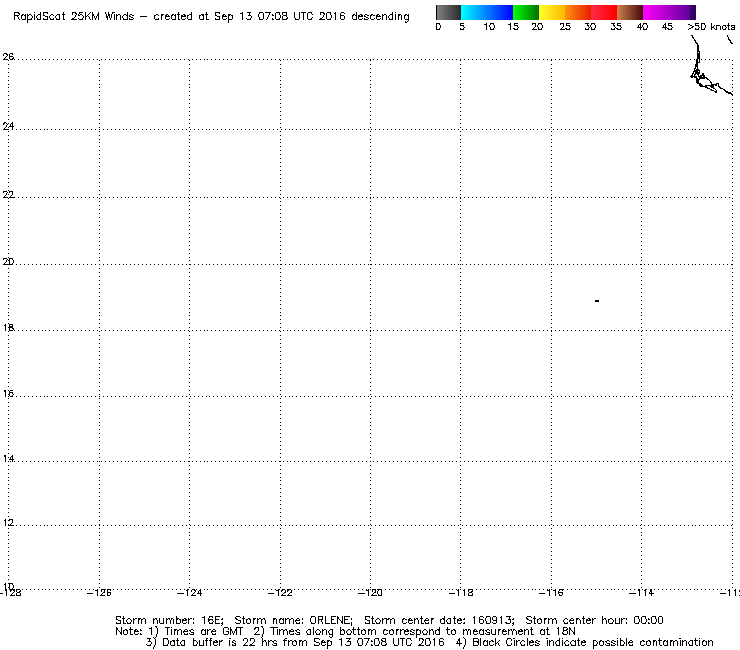Click the longitude label '-124'
Screen dimensions: 740x650
click(x=189, y=593)
